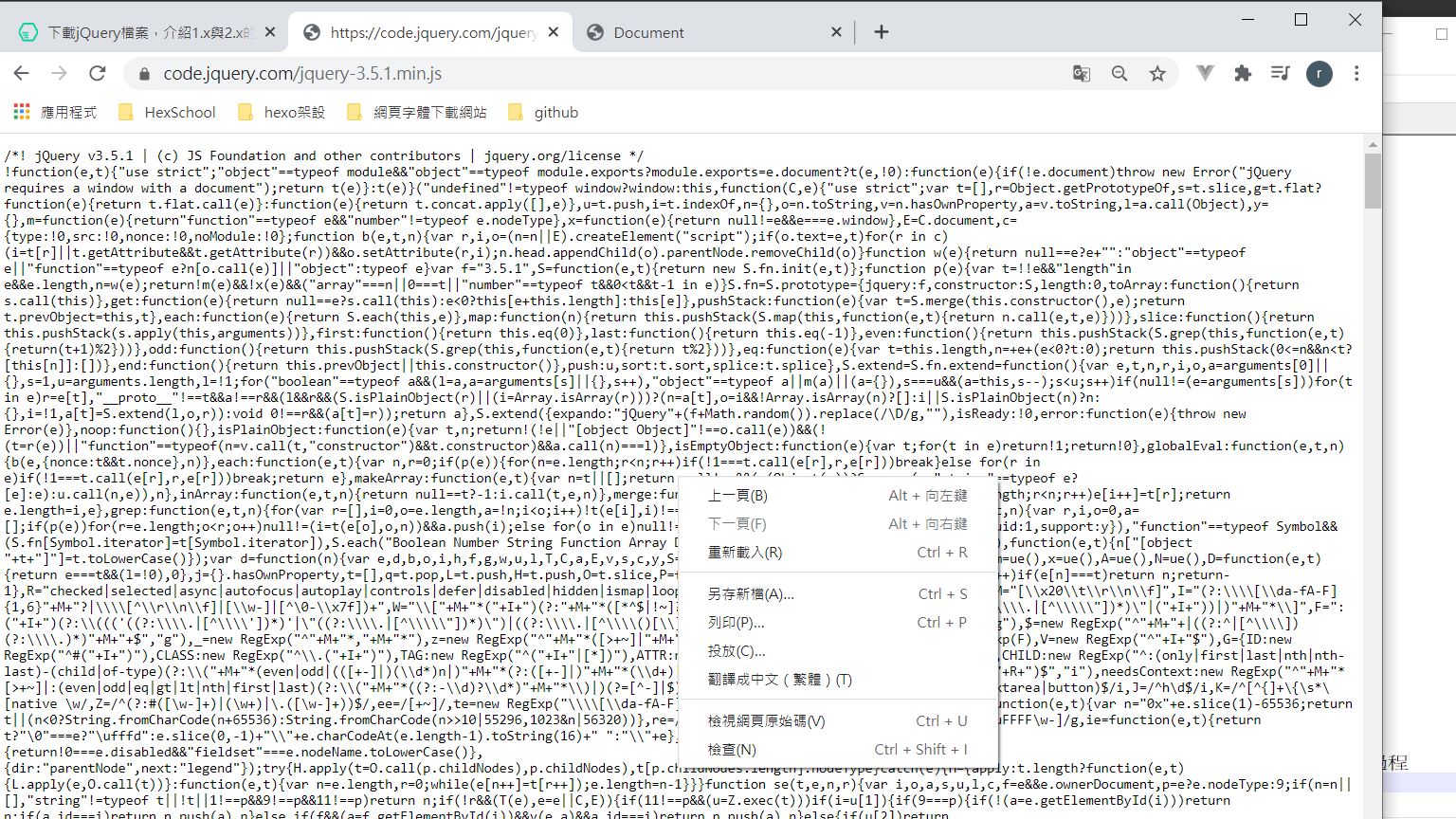This screenshot has height=819, width=1456.
Task: Open the extensions puzzle icon
Action: (x=1243, y=73)
